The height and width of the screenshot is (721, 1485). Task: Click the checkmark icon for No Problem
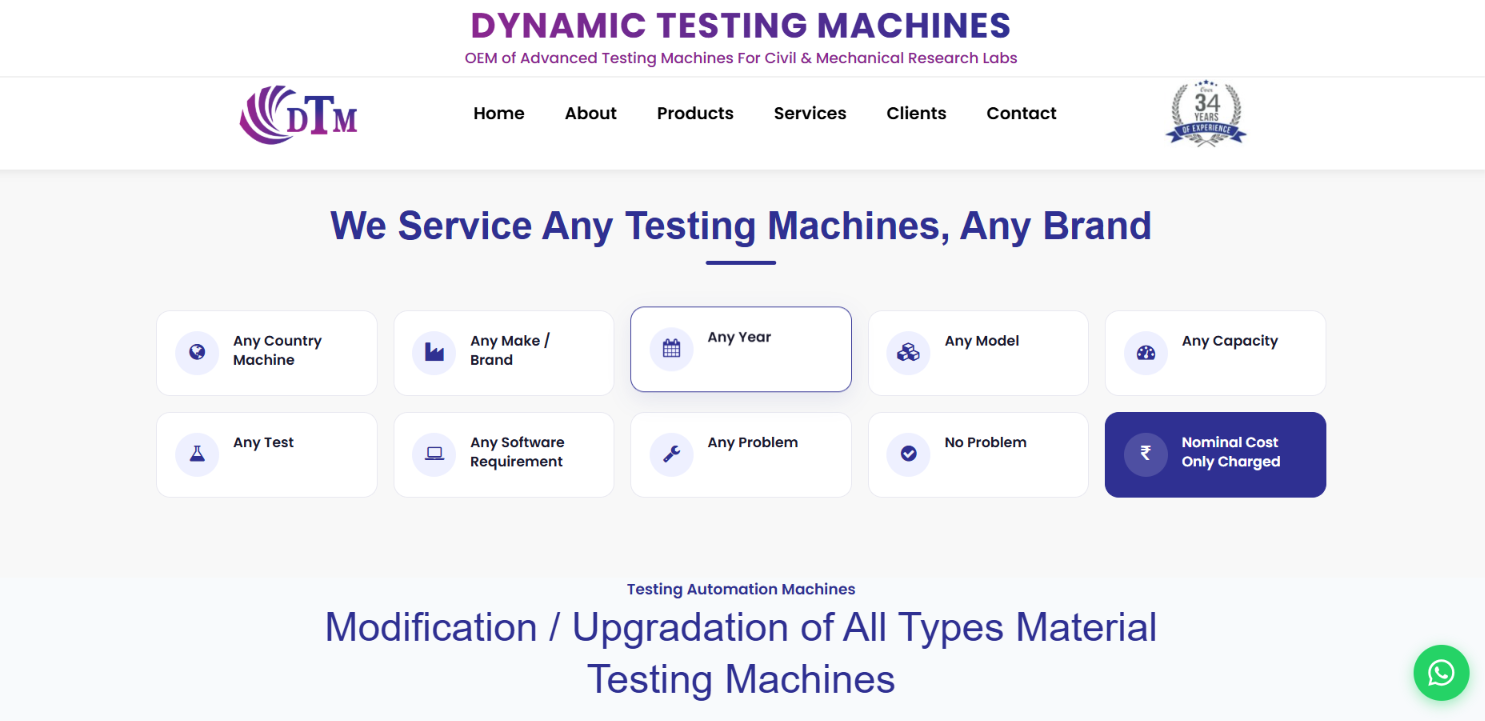coord(908,454)
